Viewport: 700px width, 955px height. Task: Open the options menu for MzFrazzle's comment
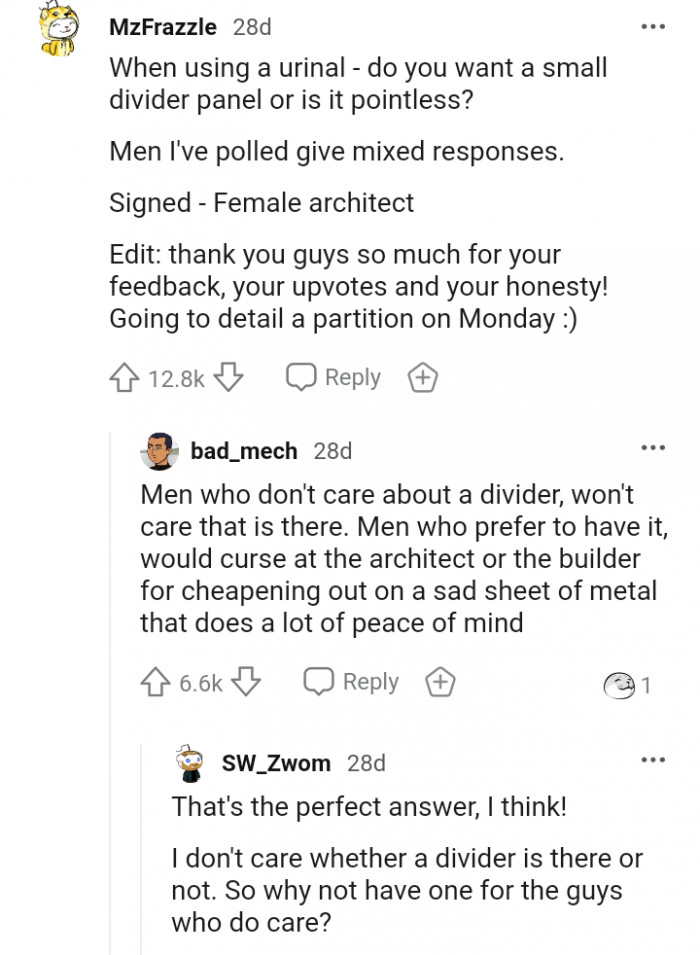point(653,26)
